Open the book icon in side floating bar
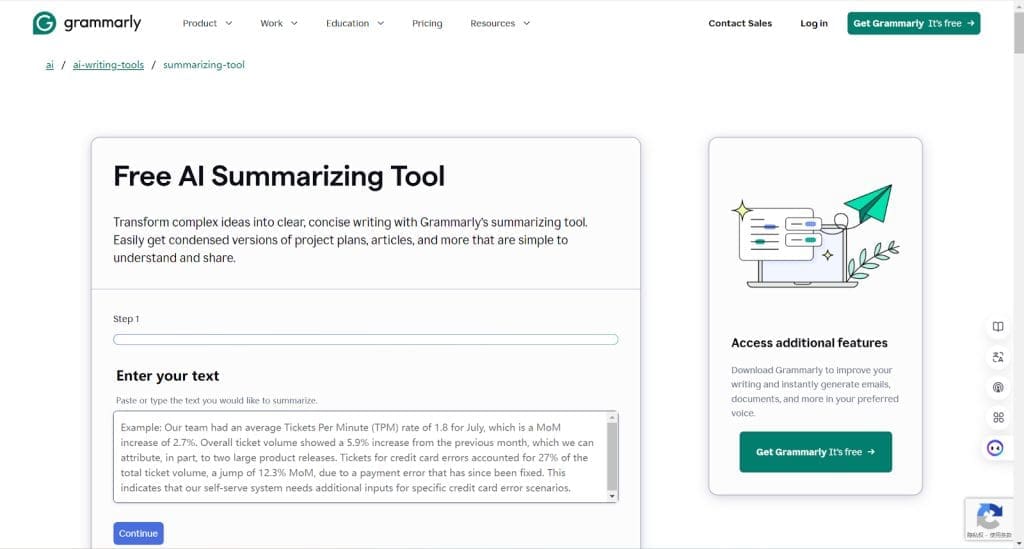The width and height of the screenshot is (1024, 549). click(x=998, y=326)
